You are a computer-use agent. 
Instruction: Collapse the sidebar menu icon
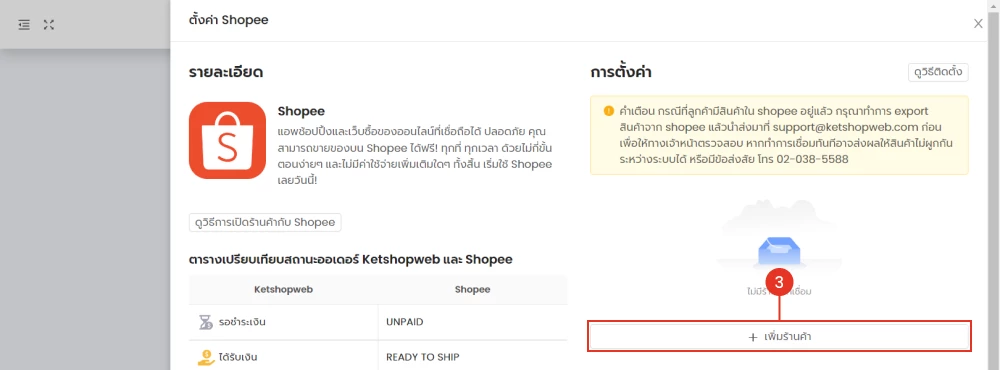pos(24,25)
